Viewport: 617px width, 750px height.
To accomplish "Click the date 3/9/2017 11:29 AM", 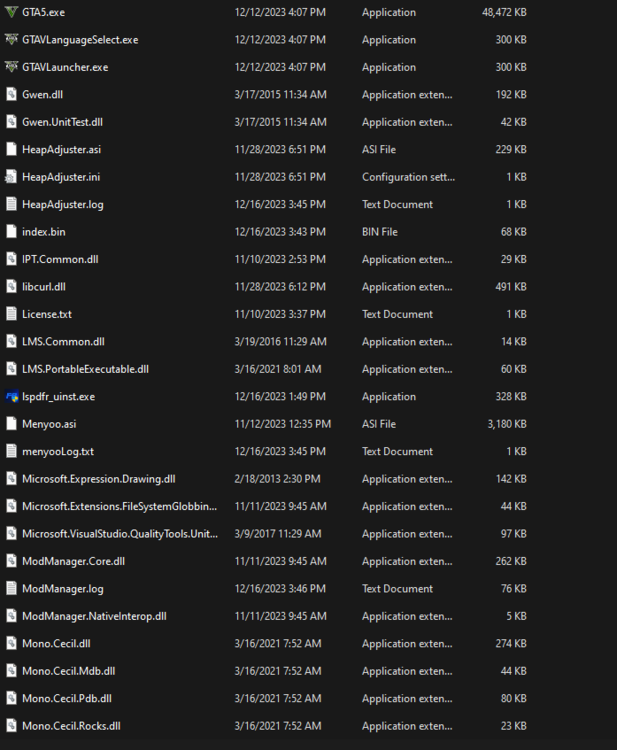I will point(278,534).
